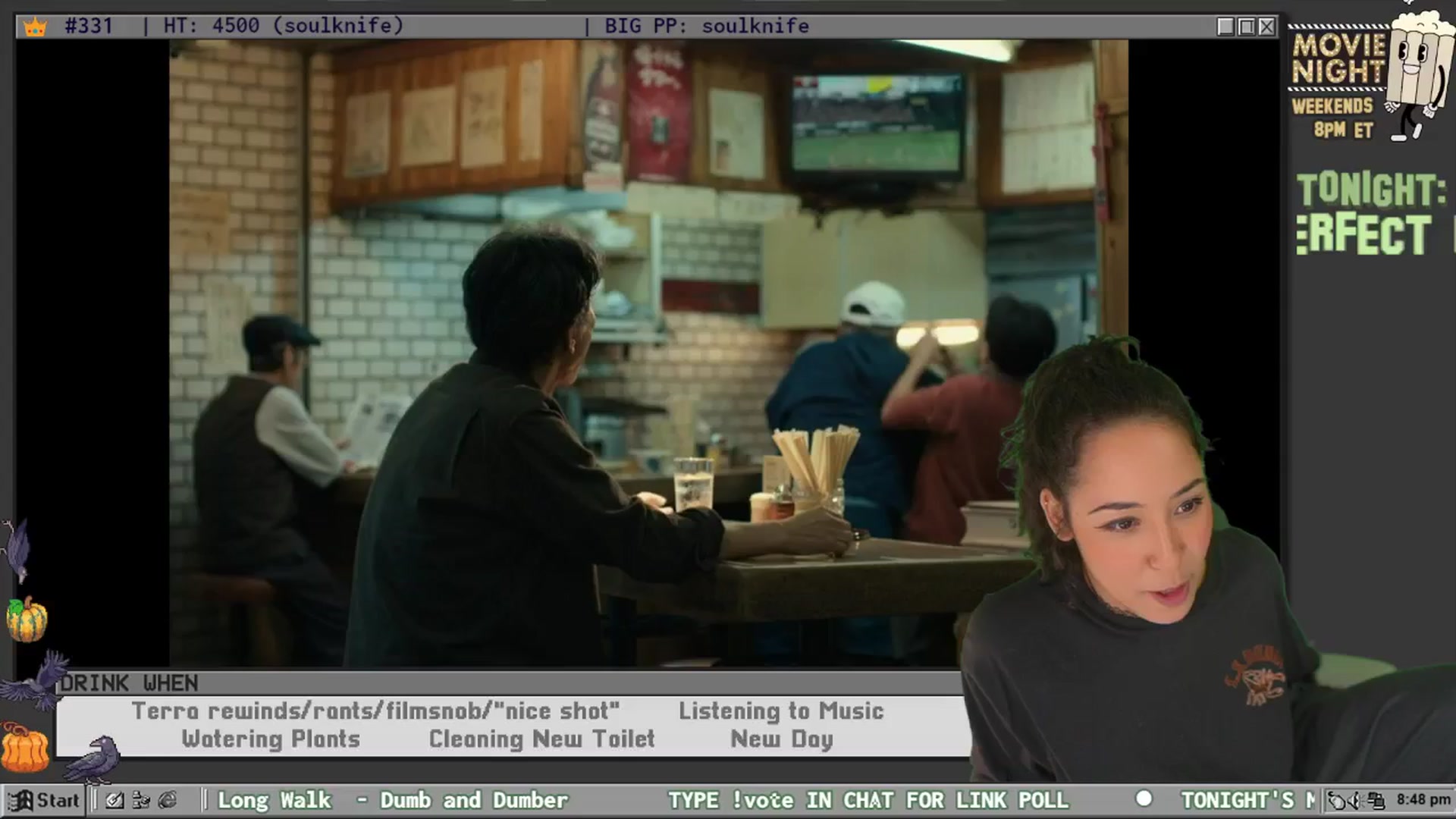The width and height of the screenshot is (1456, 819).
Task: Click 'New Day' drink rule
Action: click(x=781, y=739)
